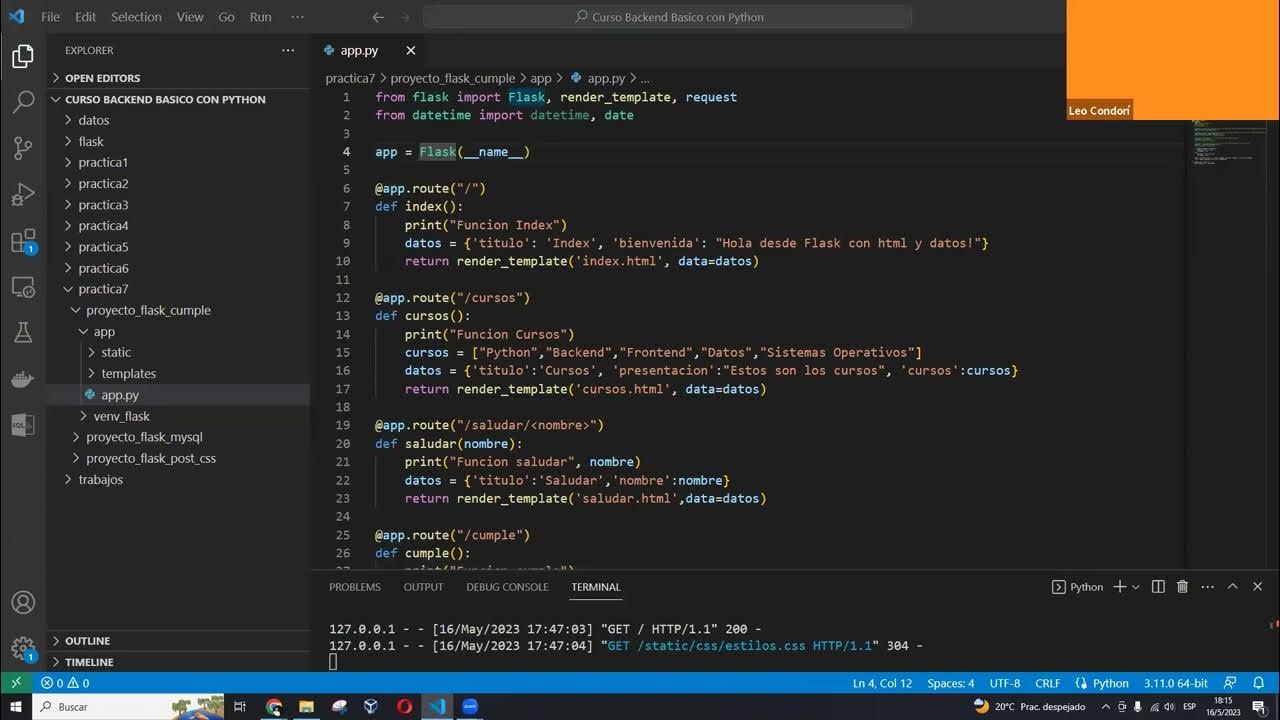Expand the proyecto_flask_mysql folder
This screenshot has width=1280, height=720.
pyautogui.click(x=144, y=437)
